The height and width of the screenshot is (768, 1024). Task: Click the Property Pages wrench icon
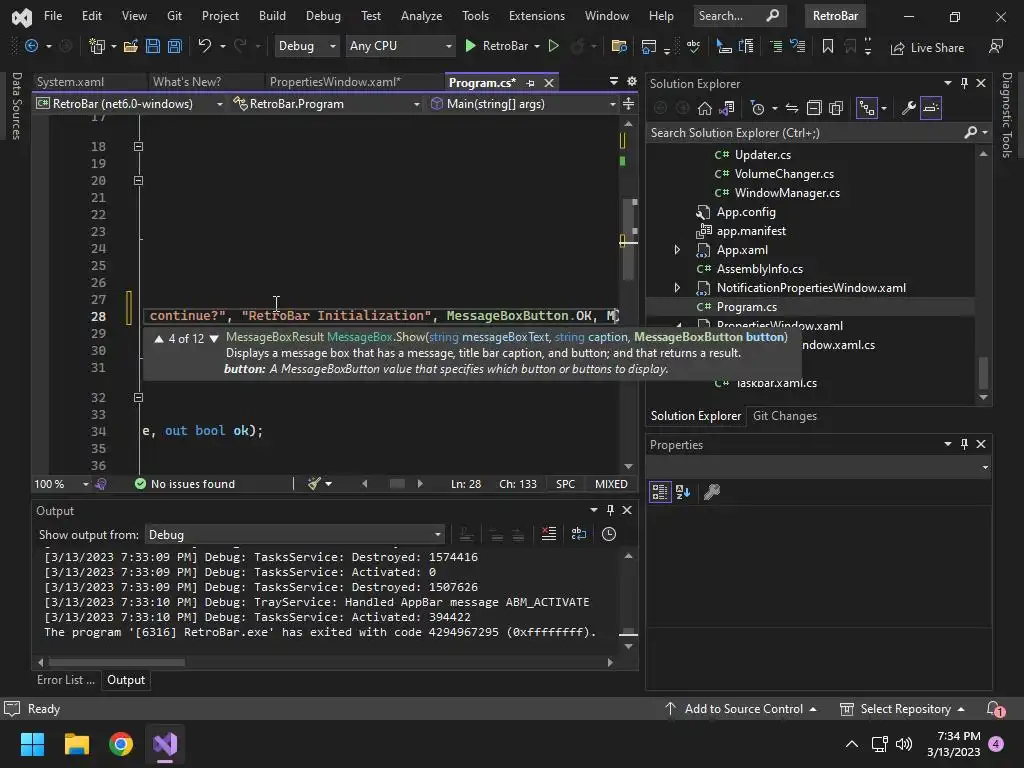pyautogui.click(x=712, y=492)
